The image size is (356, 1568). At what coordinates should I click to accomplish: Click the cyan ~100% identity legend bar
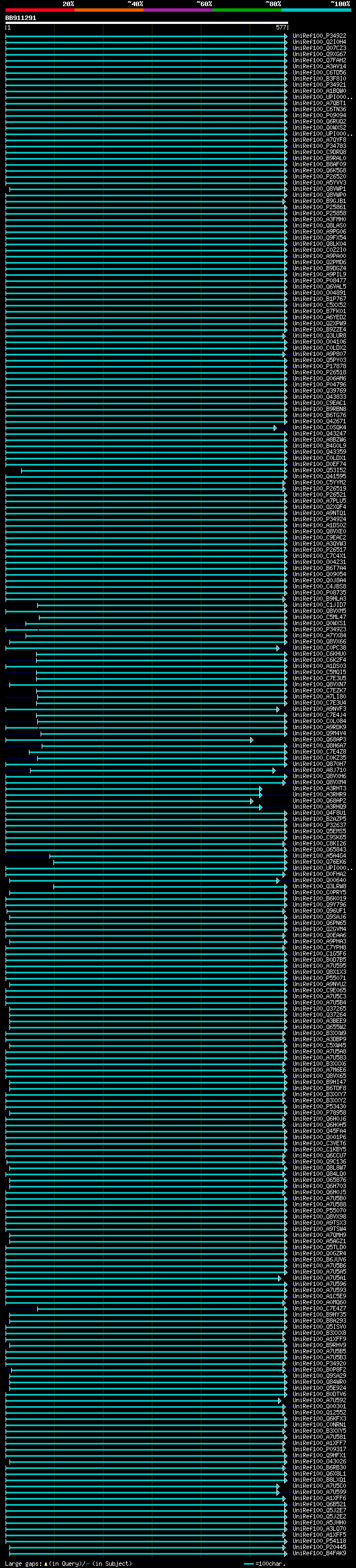pyautogui.click(x=316, y=10)
